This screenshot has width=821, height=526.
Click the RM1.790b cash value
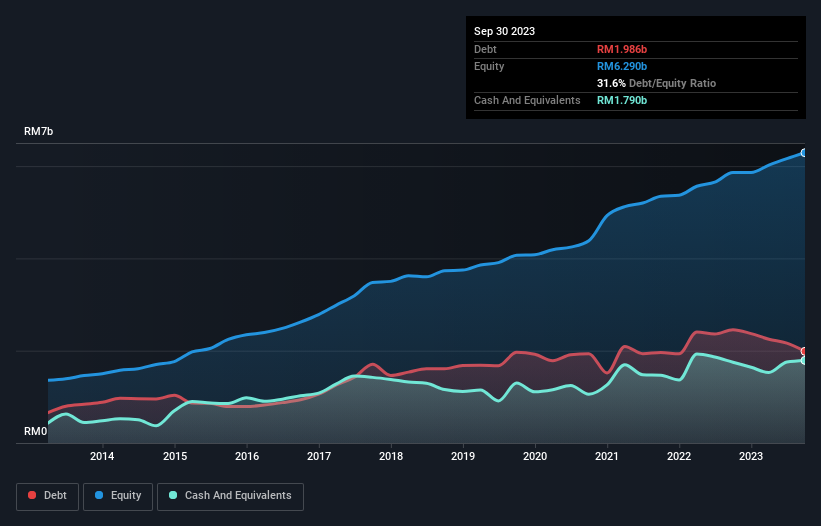point(622,100)
